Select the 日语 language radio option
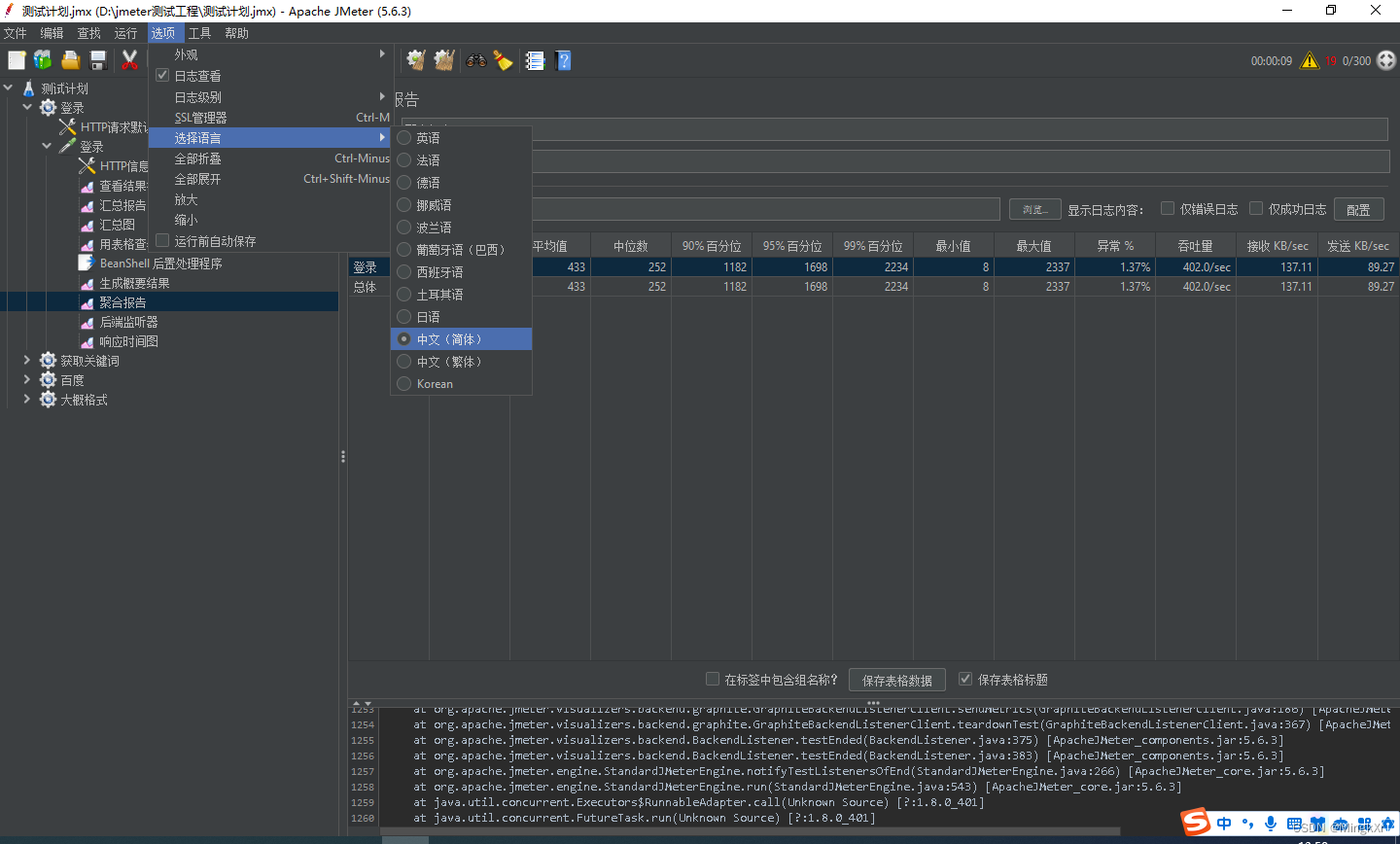The width and height of the screenshot is (1400, 844). (461, 317)
